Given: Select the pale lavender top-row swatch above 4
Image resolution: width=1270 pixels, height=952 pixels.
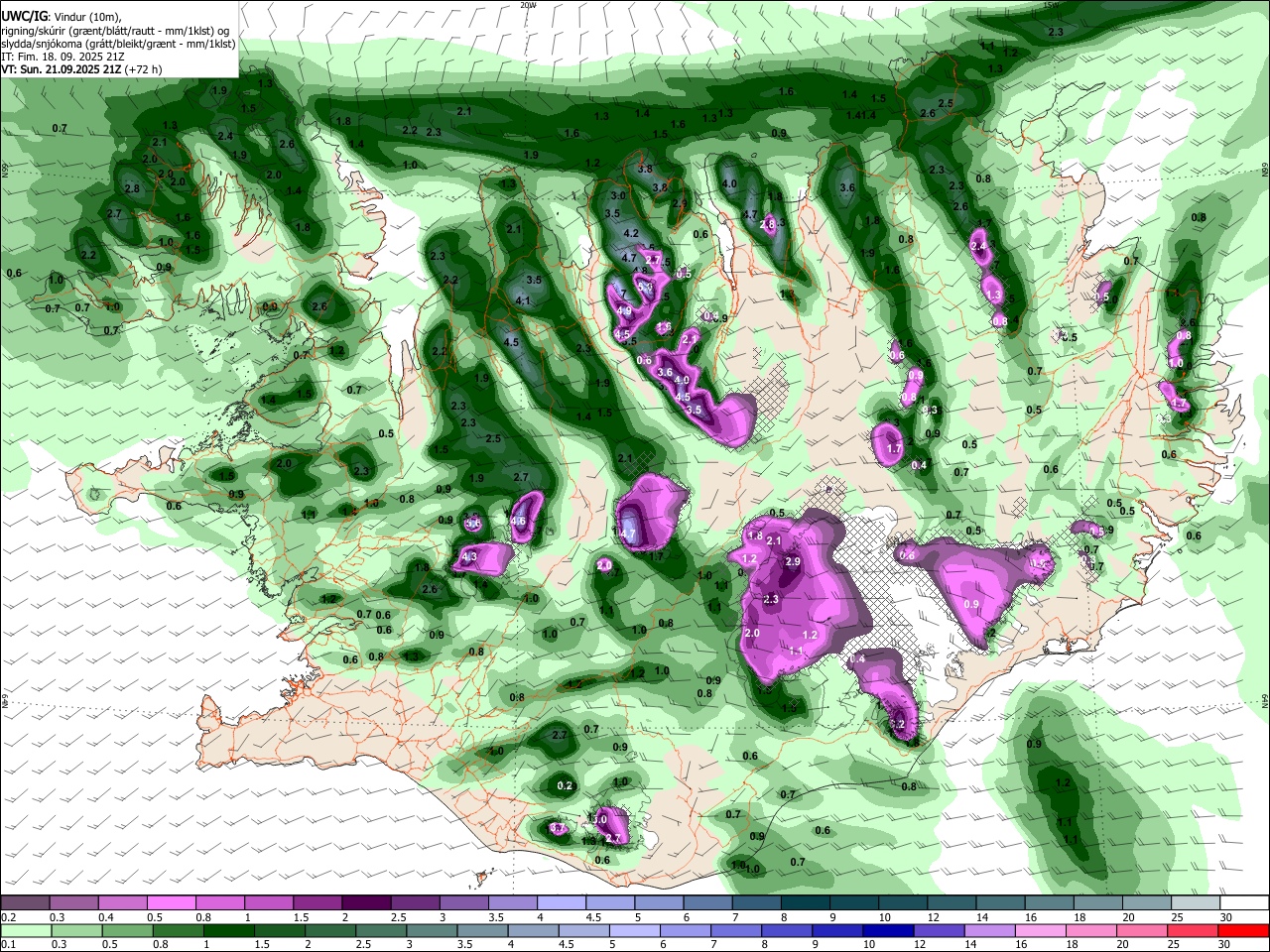Looking at the screenshot, I should click(x=561, y=902).
